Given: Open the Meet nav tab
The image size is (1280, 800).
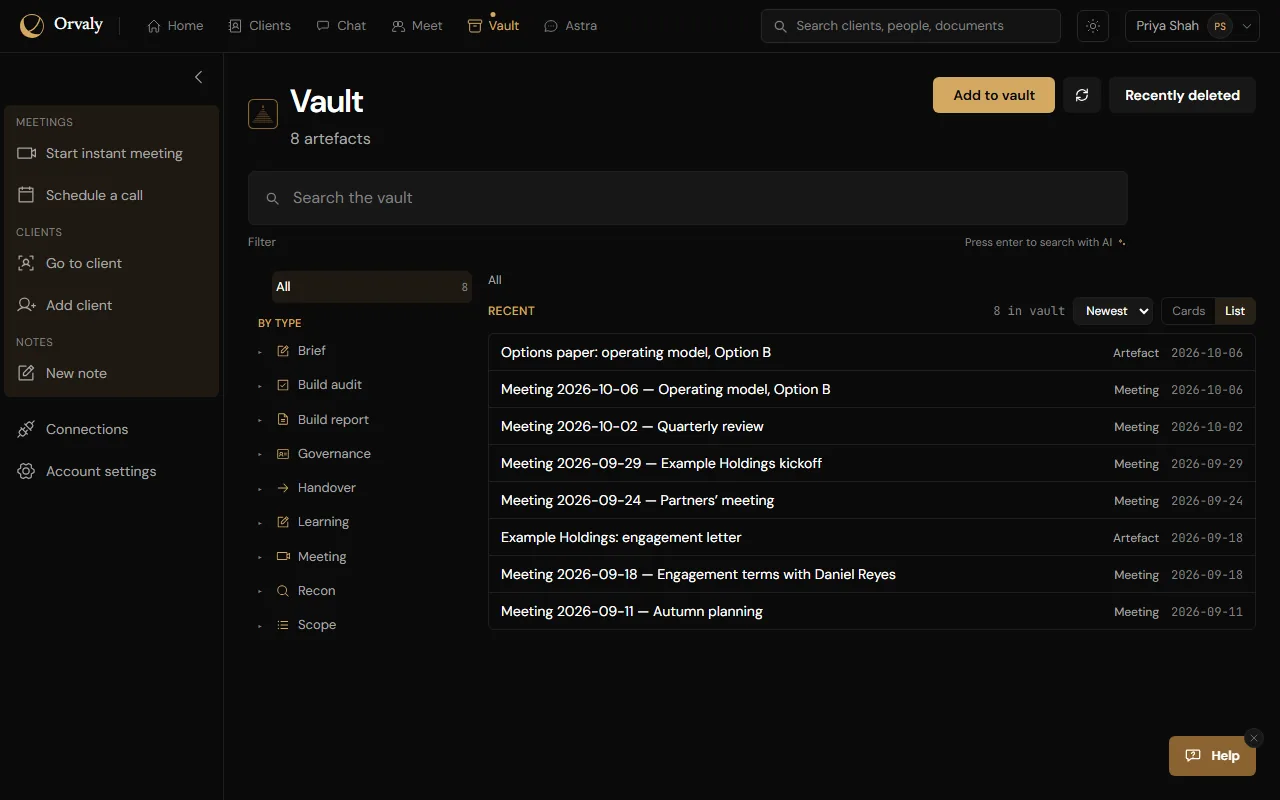Looking at the screenshot, I should pos(417,26).
